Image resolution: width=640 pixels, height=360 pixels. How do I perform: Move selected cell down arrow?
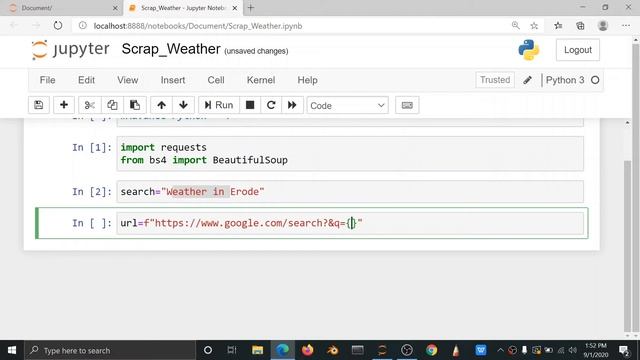[x=183, y=105]
